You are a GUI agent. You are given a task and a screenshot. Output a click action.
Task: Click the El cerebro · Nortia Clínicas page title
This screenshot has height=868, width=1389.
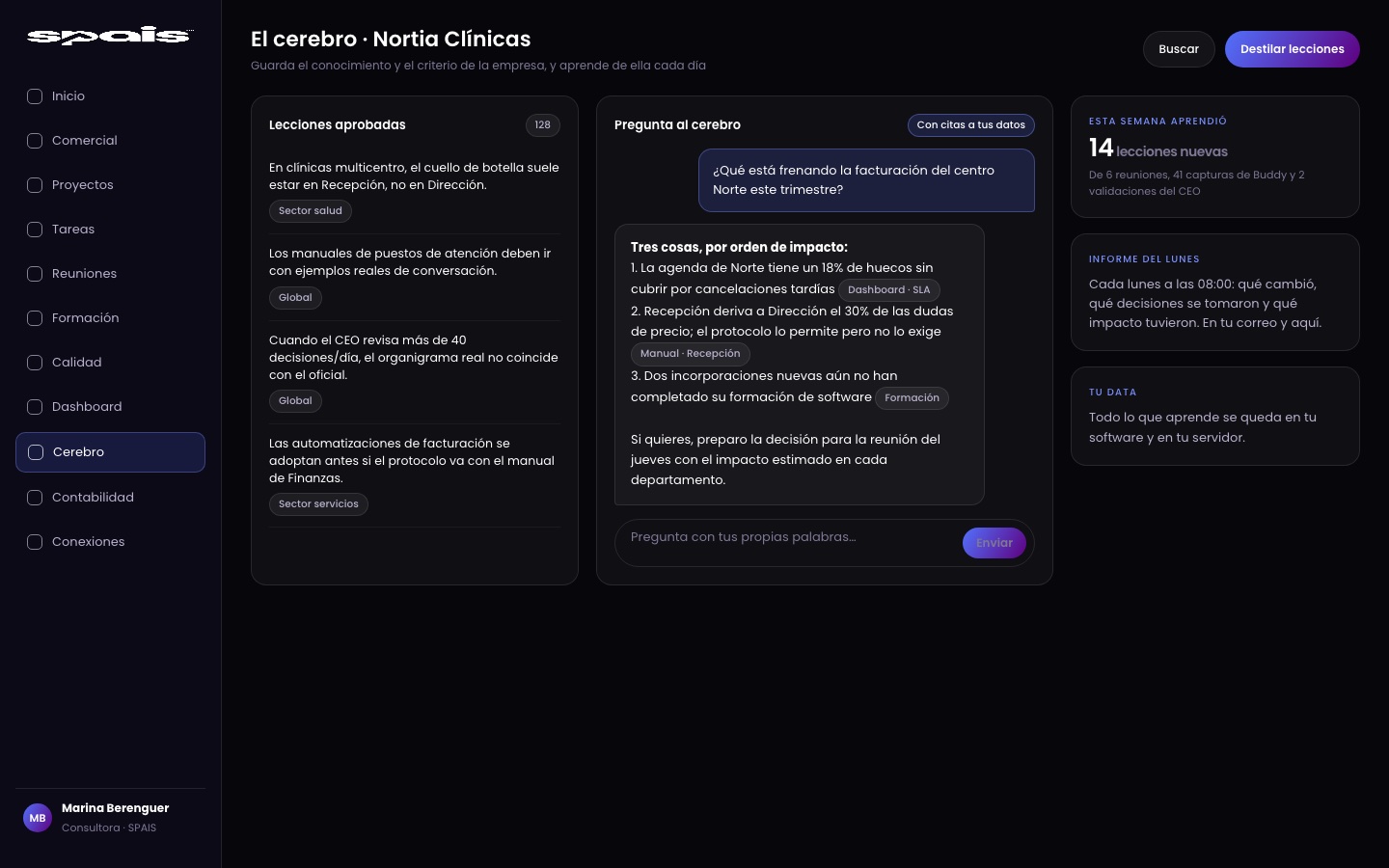point(391,40)
